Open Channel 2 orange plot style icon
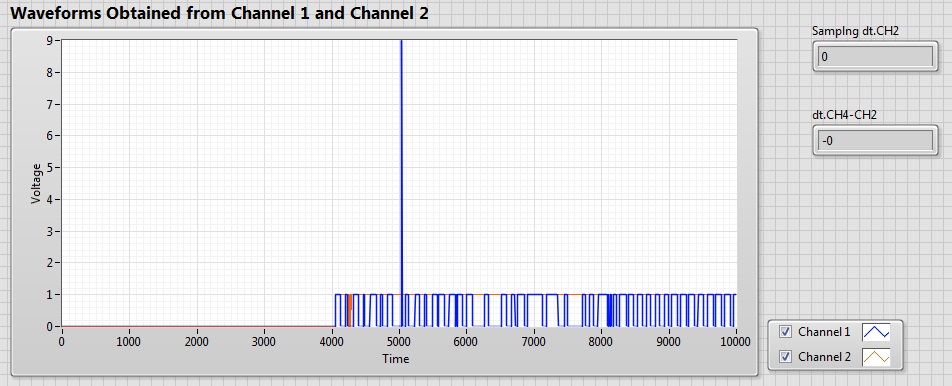The height and width of the screenshot is (386, 952). click(x=876, y=357)
